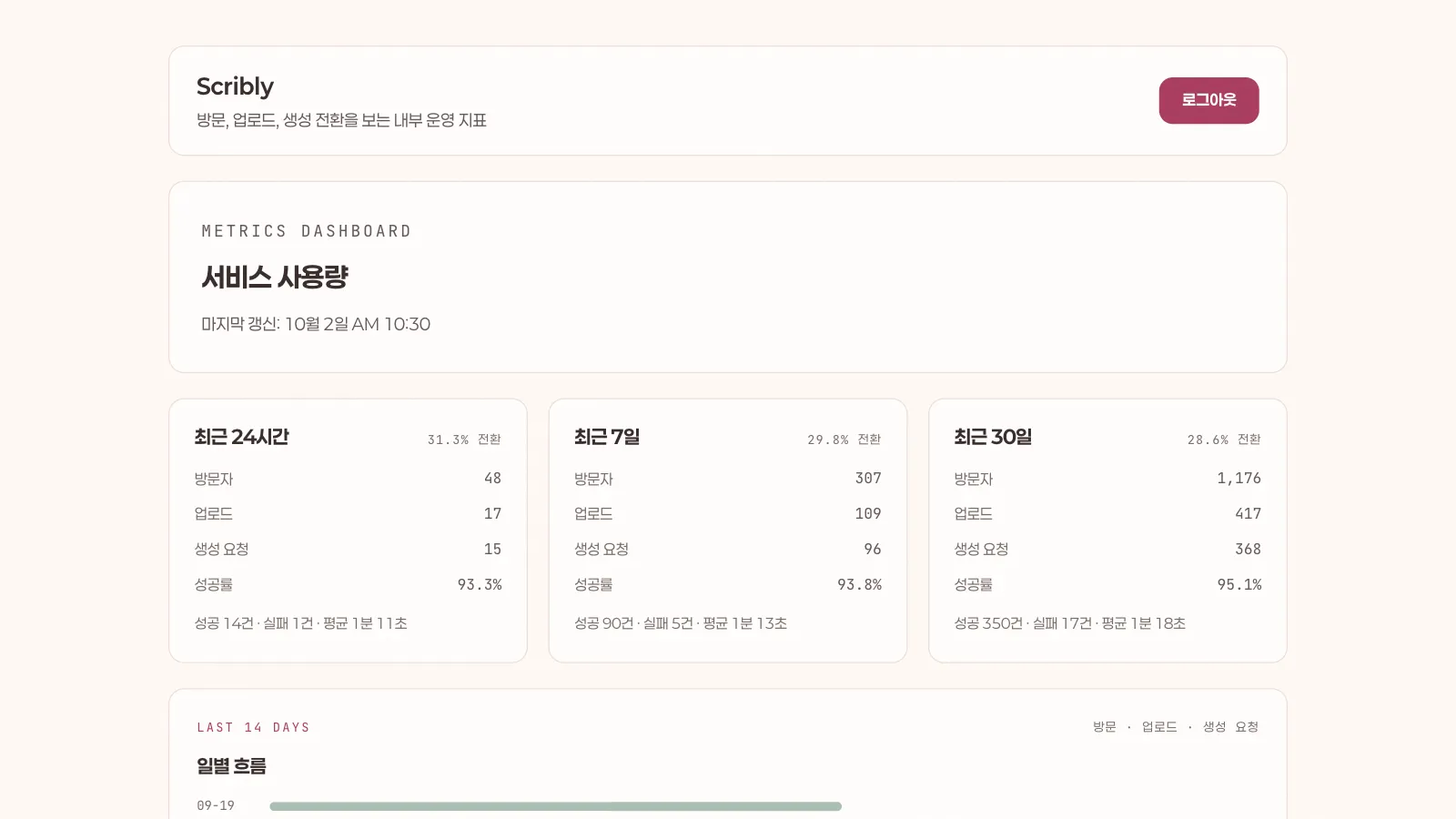Click upload count 417
1456x819 pixels.
[x=1249, y=513]
